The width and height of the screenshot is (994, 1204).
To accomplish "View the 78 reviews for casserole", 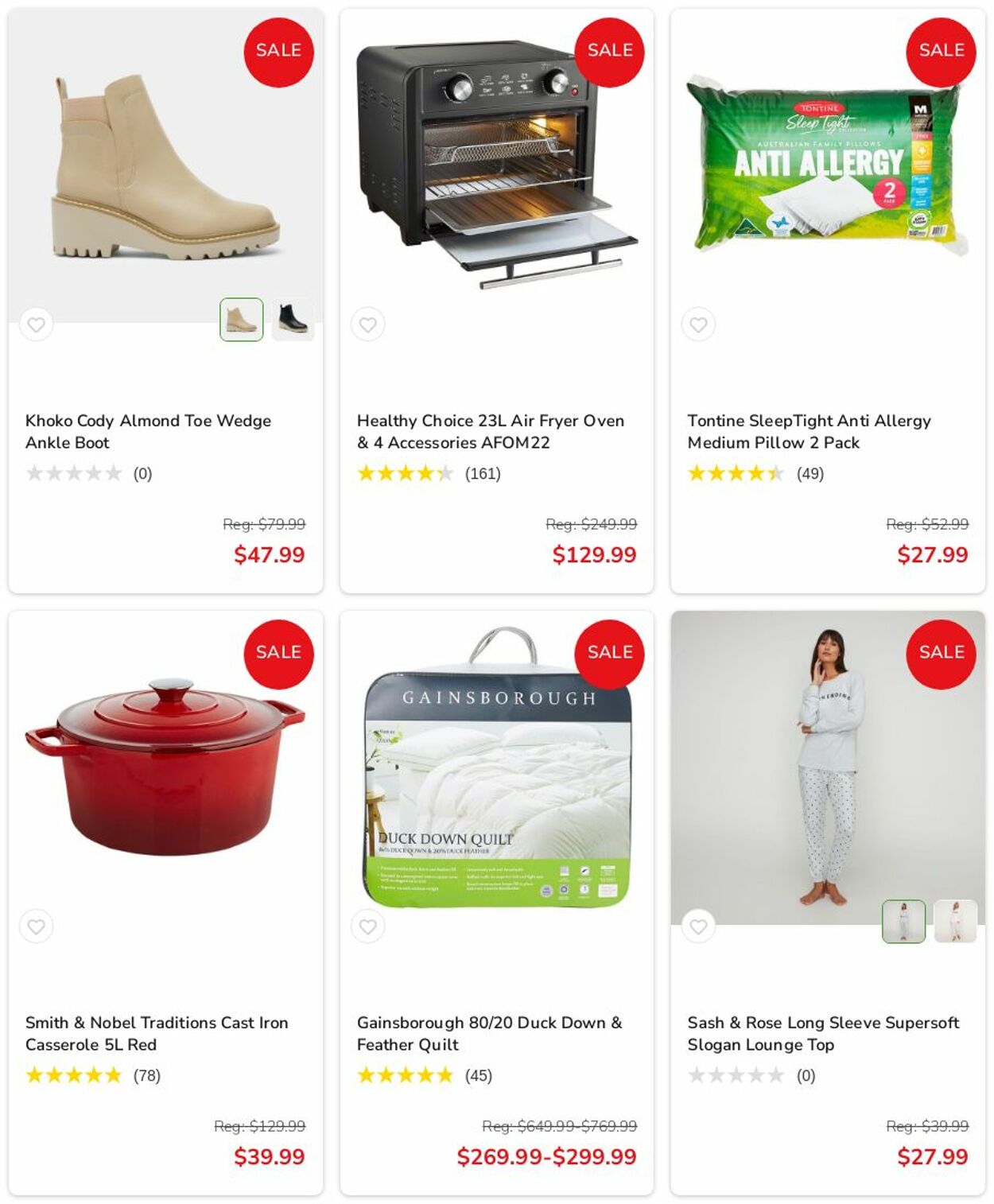I will 147,1076.
